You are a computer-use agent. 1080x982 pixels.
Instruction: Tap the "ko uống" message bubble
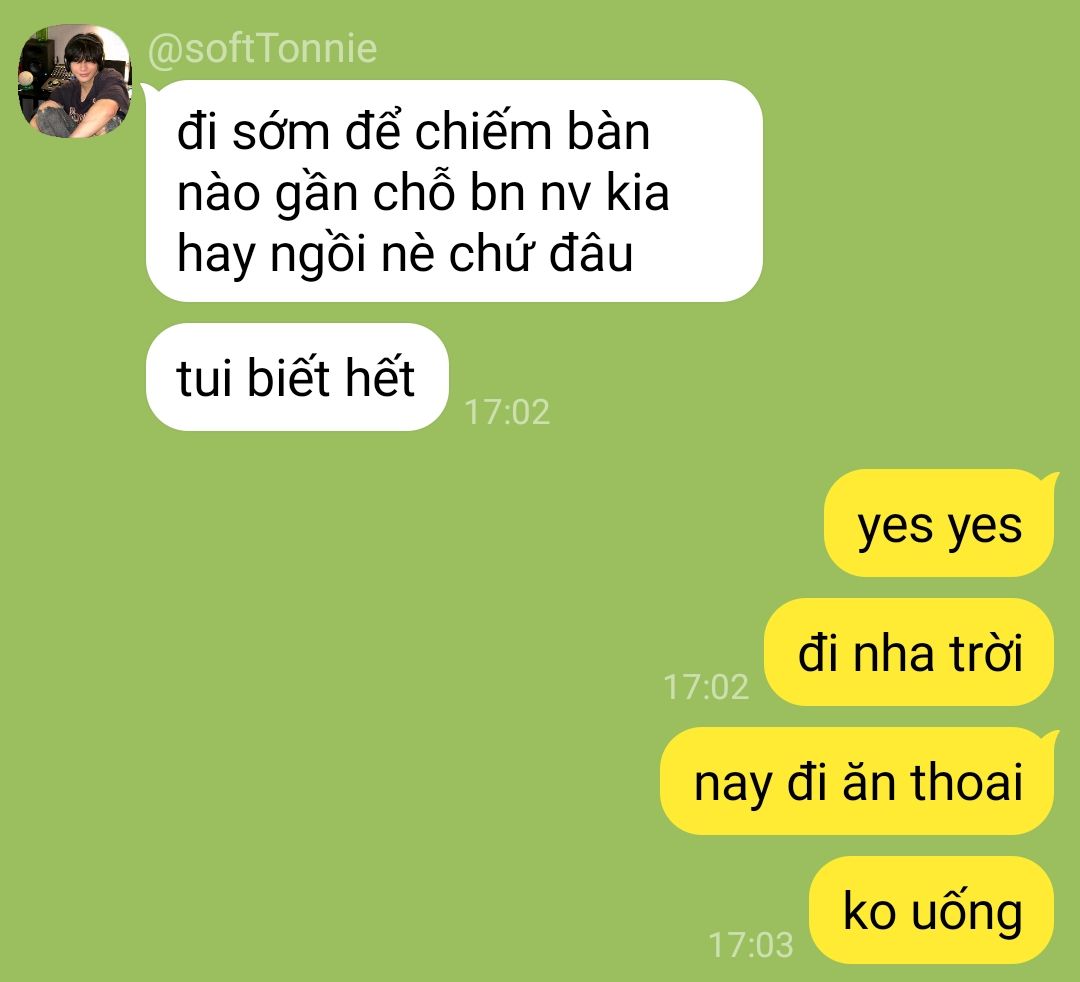tap(931, 910)
